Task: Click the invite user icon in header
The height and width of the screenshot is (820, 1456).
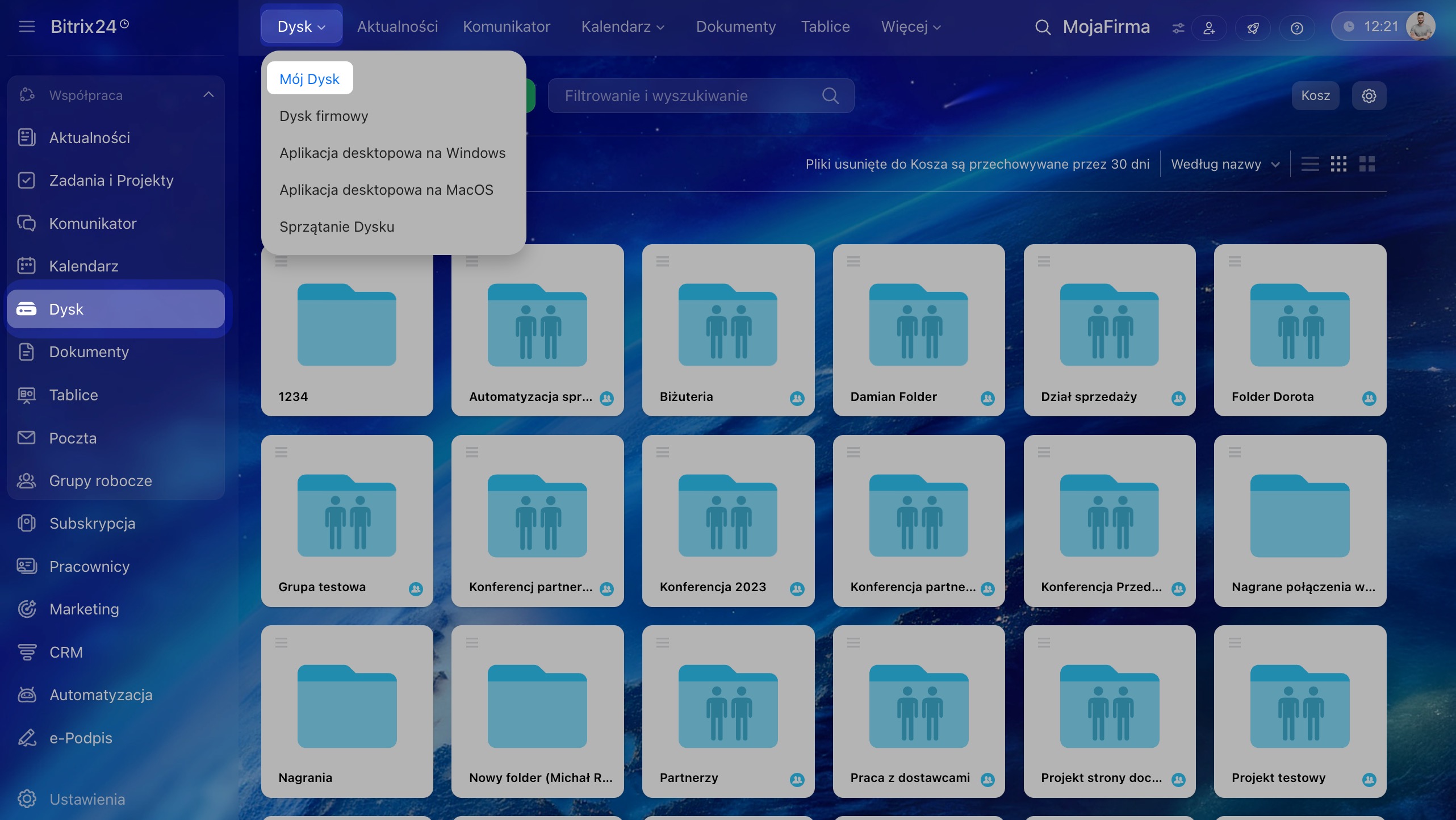Action: point(1209,28)
